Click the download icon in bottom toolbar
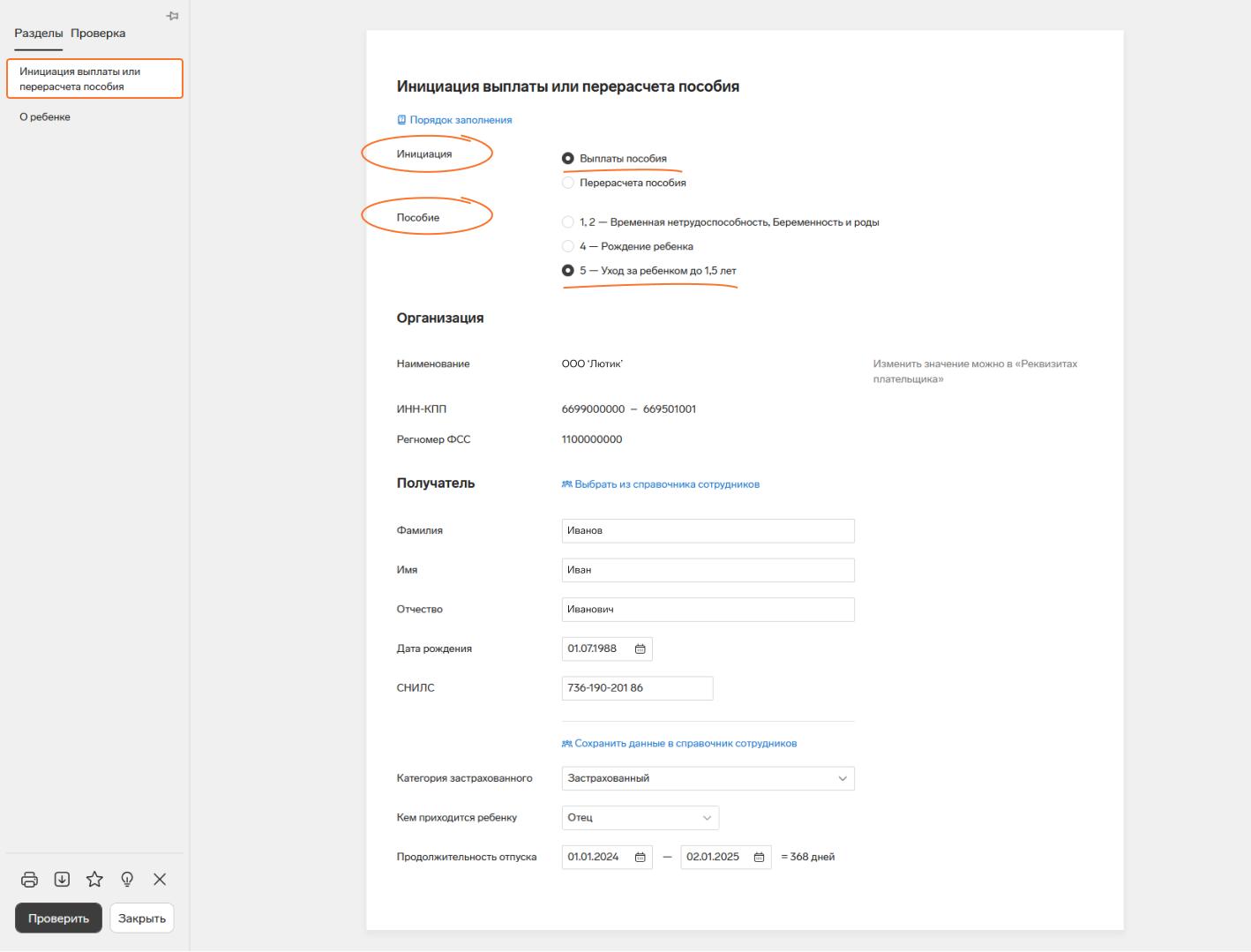 pos(62,880)
